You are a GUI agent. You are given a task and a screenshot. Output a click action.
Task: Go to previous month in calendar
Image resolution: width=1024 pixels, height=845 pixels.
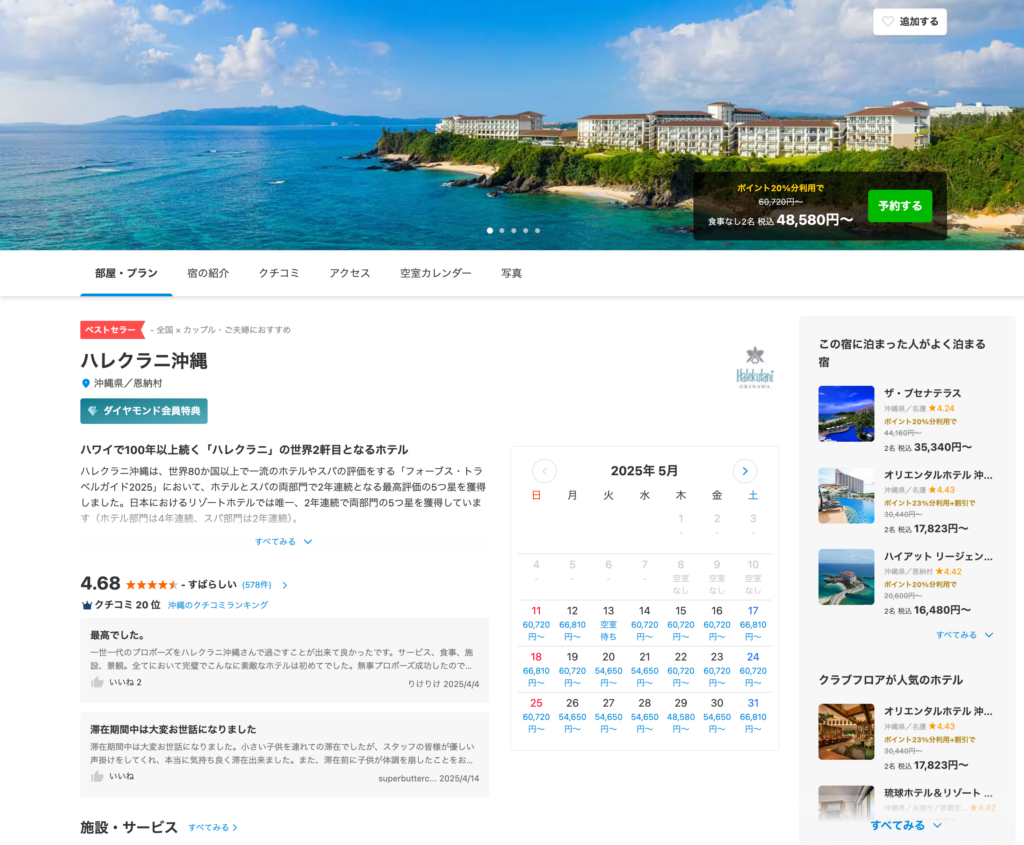click(544, 471)
